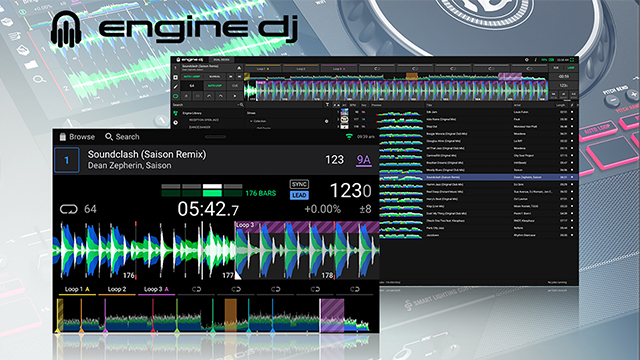The width and height of the screenshot is (640, 360).
Task: Open the Browse library icon
Action: click(62, 137)
